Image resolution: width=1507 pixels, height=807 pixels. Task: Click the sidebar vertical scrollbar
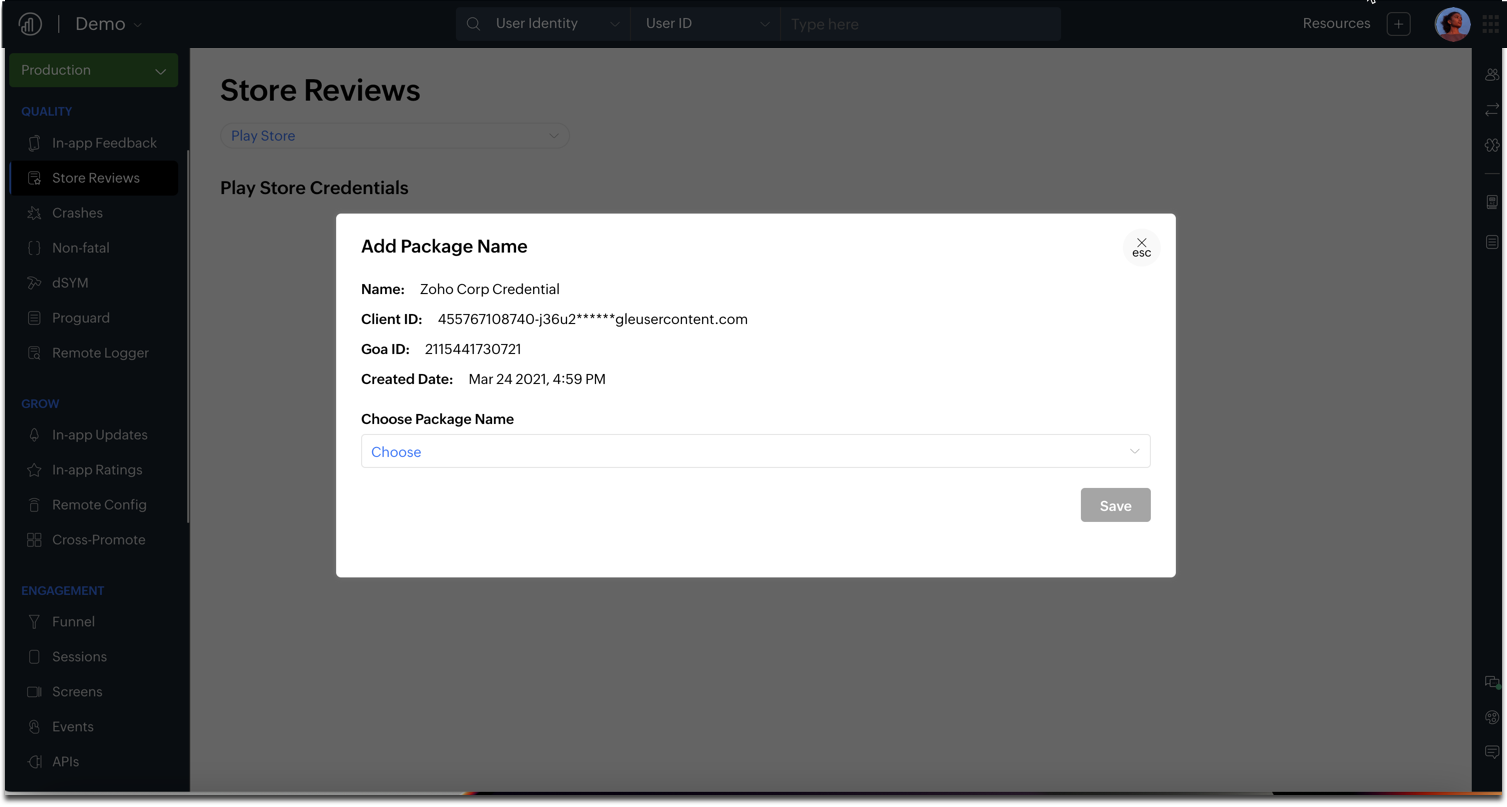187,335
